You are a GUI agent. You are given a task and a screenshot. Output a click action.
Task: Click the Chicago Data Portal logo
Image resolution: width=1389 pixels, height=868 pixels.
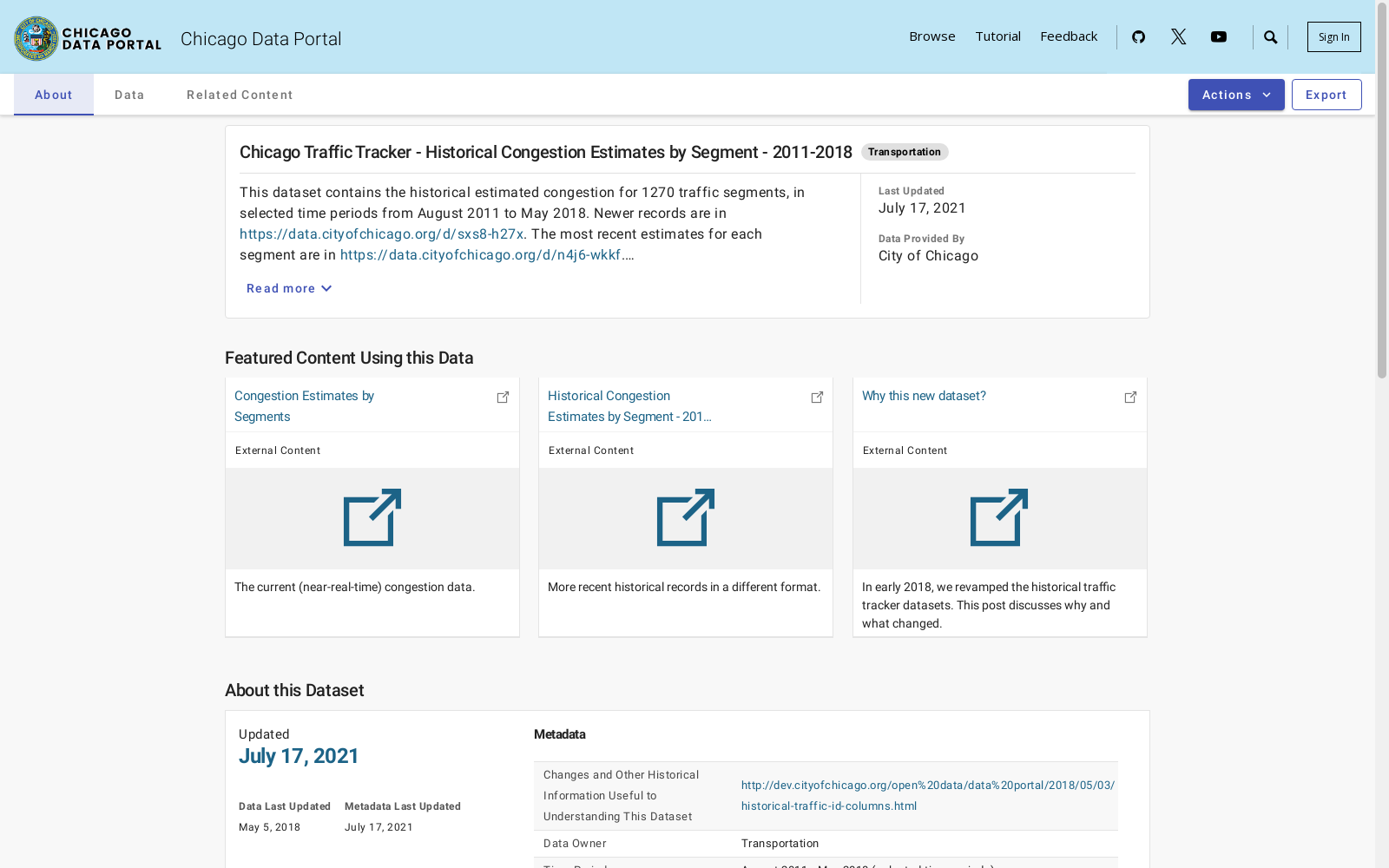coord(88,38)
